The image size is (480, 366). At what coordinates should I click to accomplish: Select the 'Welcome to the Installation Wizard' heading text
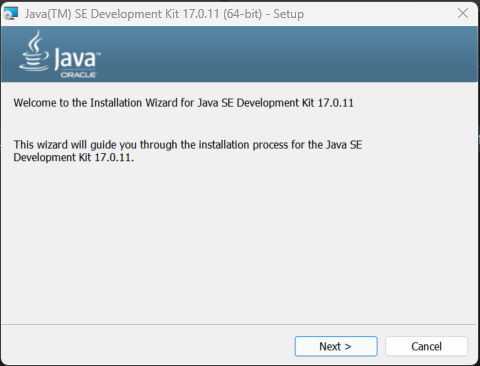(x=184, y=103)
